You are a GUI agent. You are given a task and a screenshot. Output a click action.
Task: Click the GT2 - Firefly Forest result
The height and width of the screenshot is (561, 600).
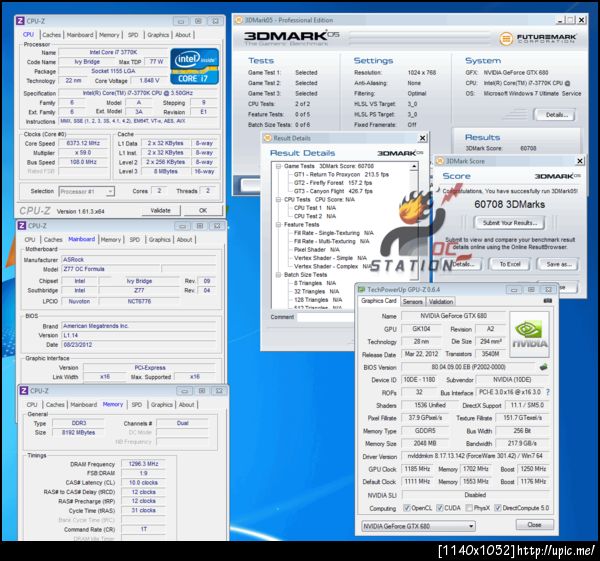(333, 183)
